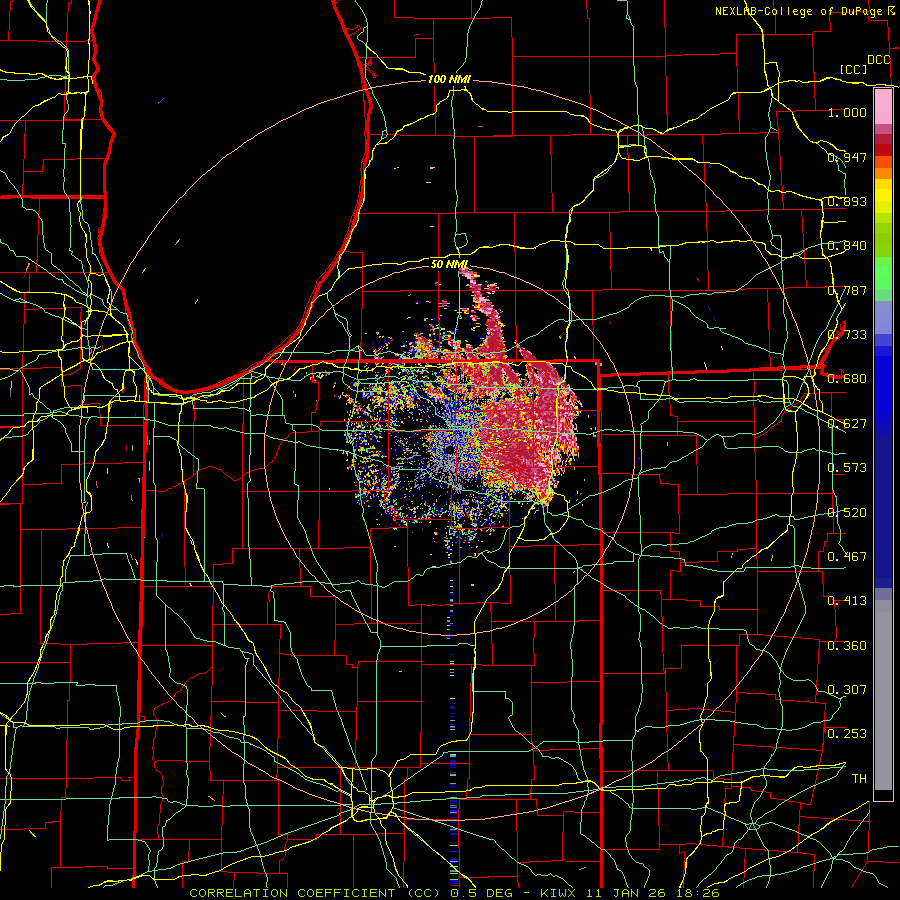
Task: Click the 1.000 color scale value
Action: pos(847,112)
